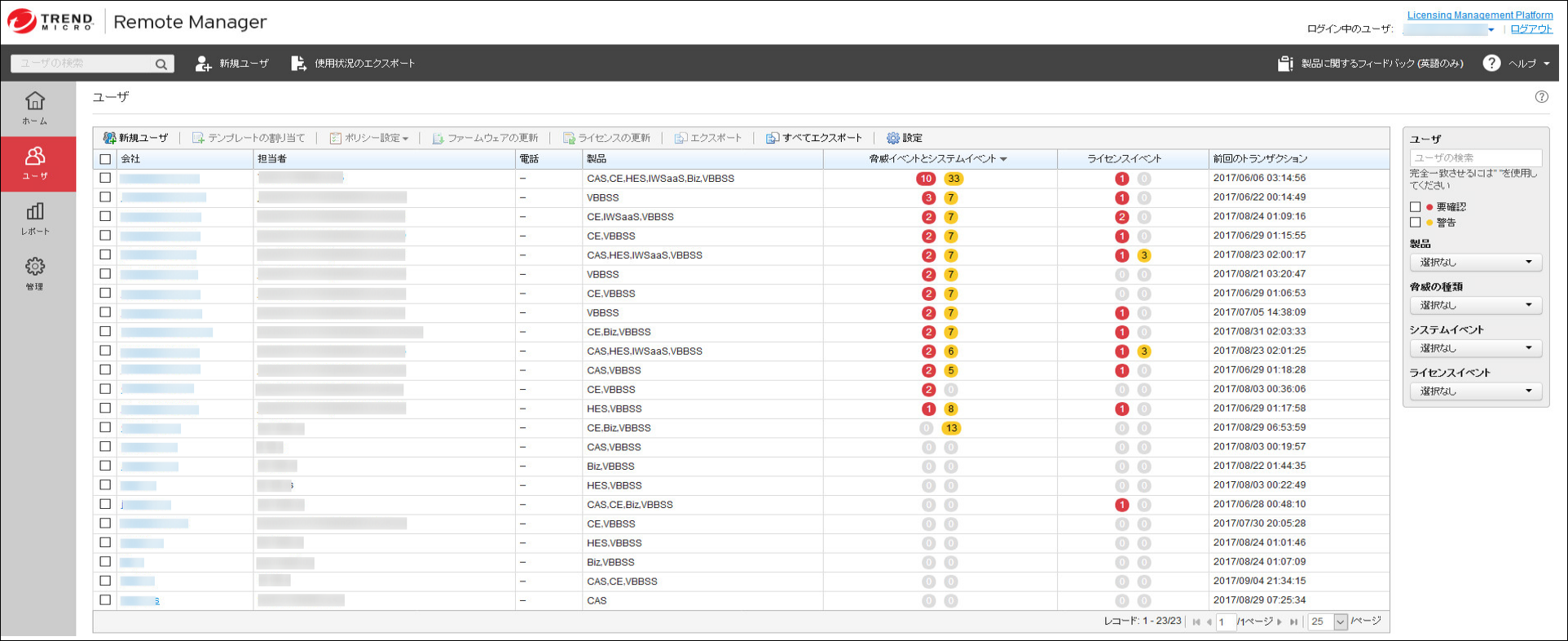
Task: Click すべてエクスポート in table toolbar
Action: (x=813, y=138)
